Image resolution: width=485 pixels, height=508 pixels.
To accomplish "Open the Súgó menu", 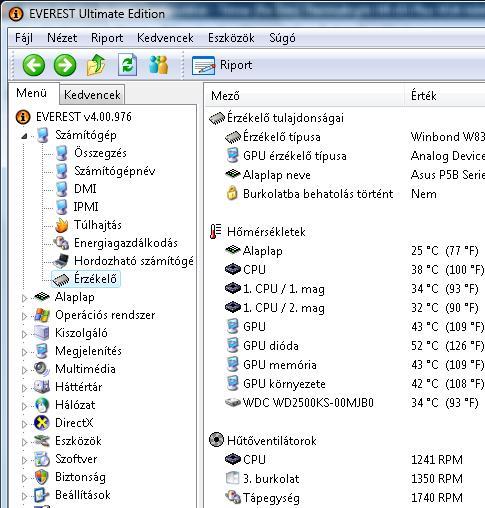I will point(282,38).
